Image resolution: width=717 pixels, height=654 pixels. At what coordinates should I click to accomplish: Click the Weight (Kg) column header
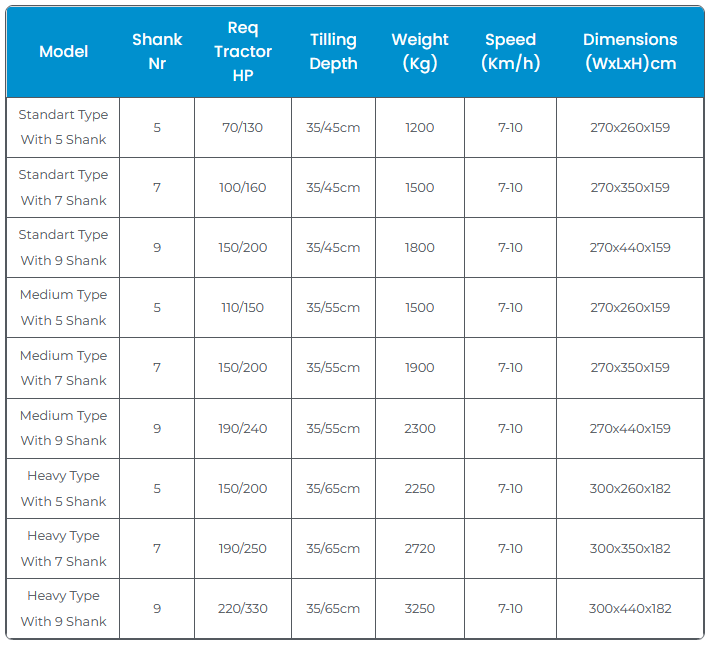tap(420, 52)
